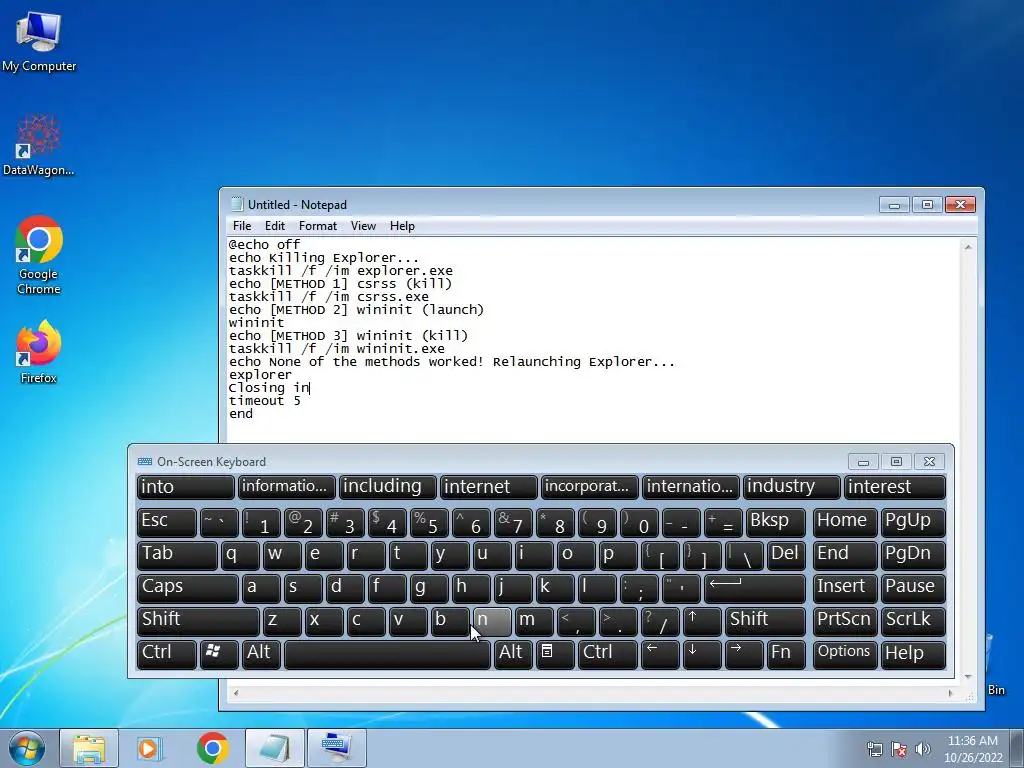Pick the 'including' word prediction

[x=387, y=487]
